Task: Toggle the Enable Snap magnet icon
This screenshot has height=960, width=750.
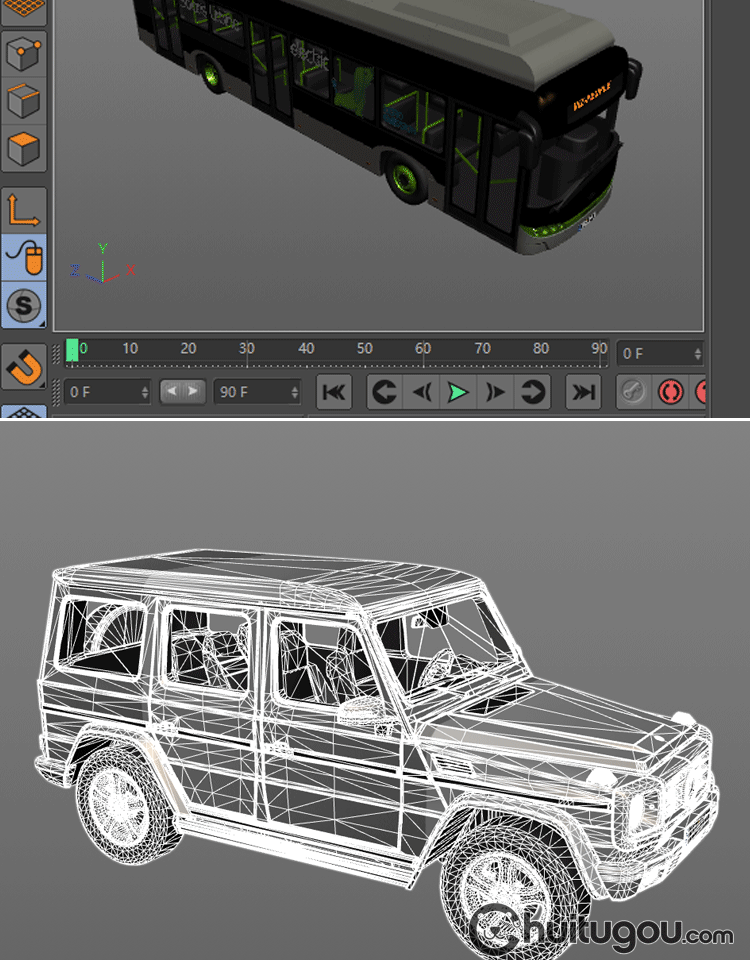Action: pyautogui.click(x=24, y=367)
